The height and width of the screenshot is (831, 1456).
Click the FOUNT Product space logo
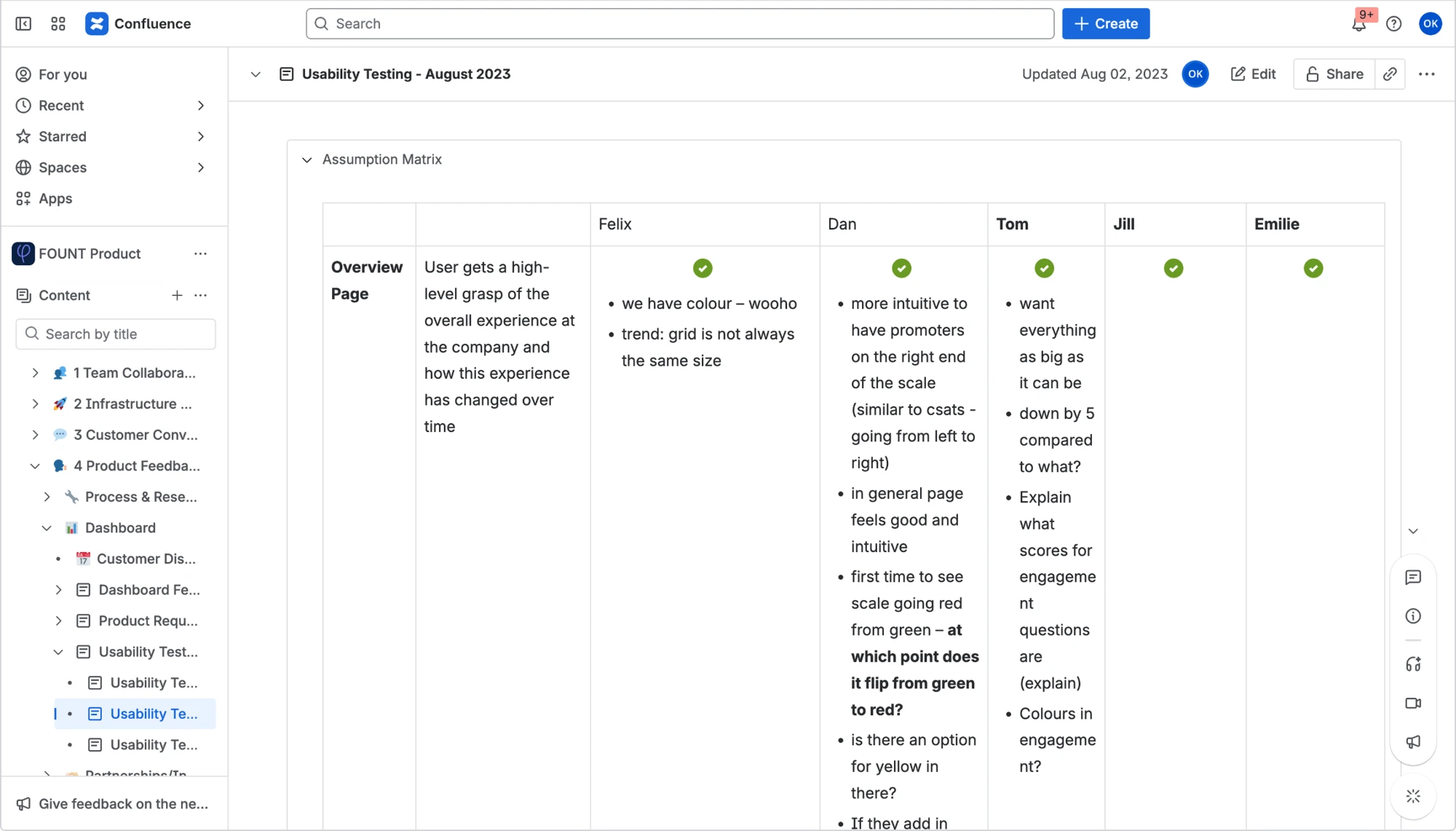23,253
